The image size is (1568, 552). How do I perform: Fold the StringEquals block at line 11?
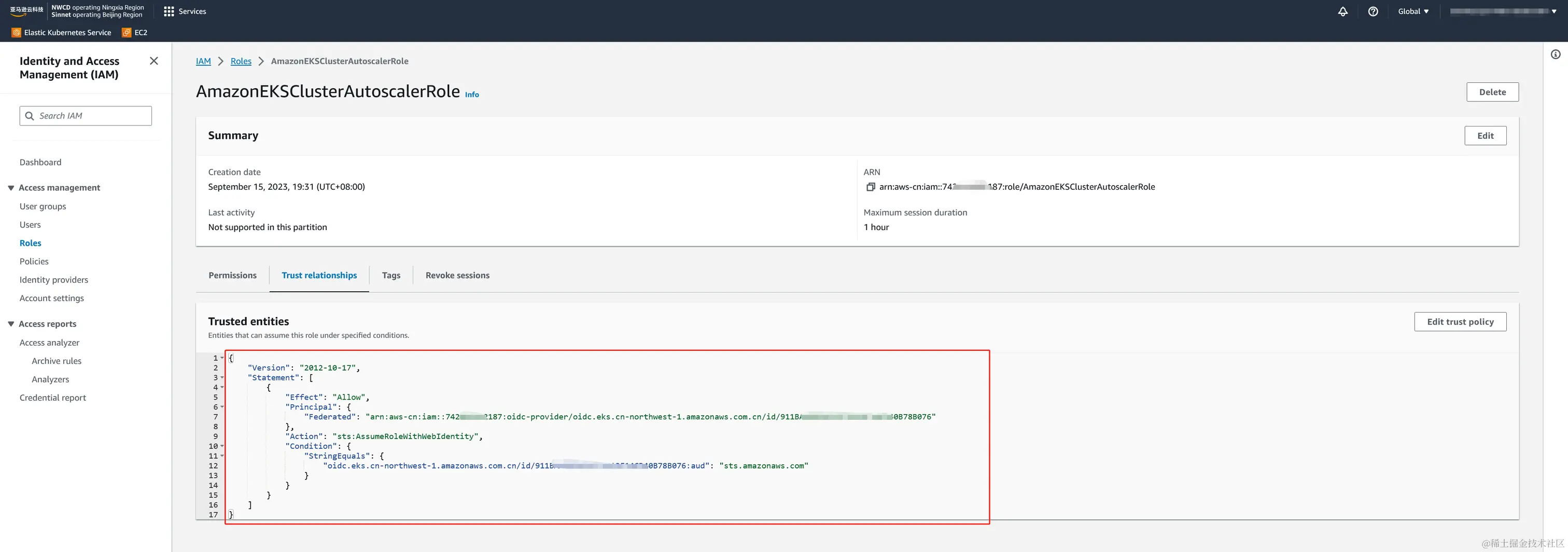tap(222, 456)
